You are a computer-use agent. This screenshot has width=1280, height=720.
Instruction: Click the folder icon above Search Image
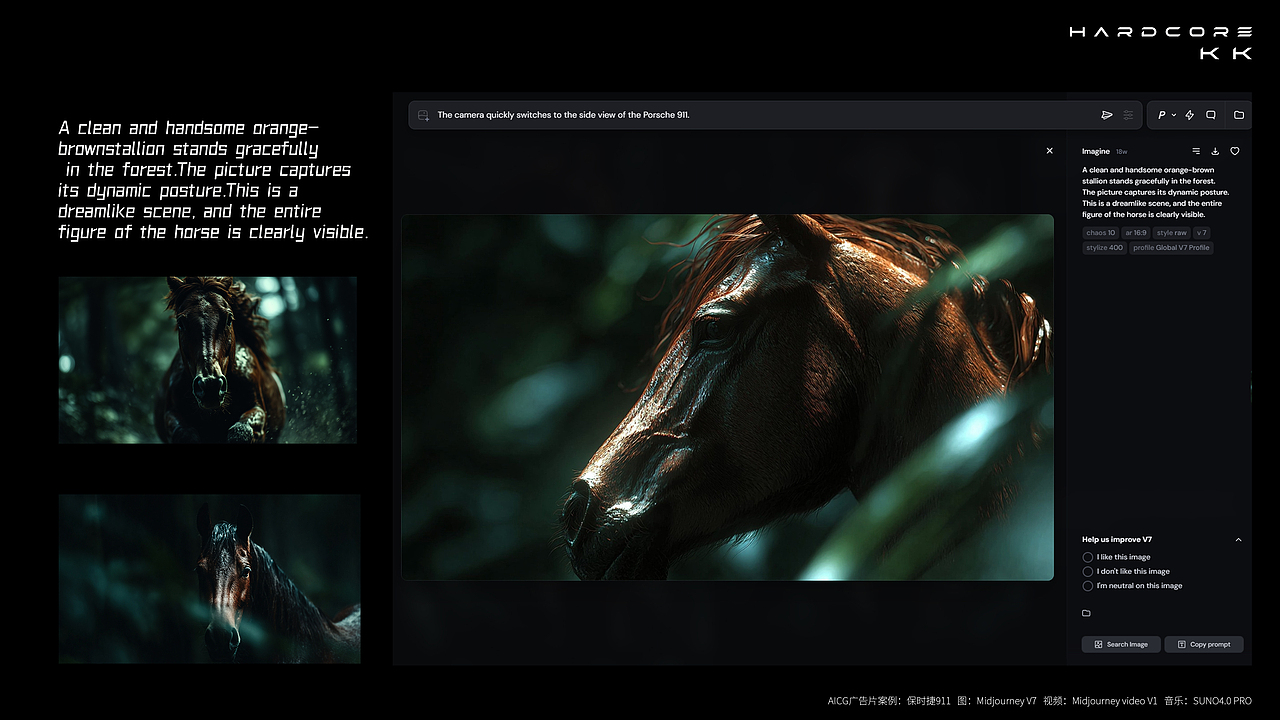click(1087, 613)
